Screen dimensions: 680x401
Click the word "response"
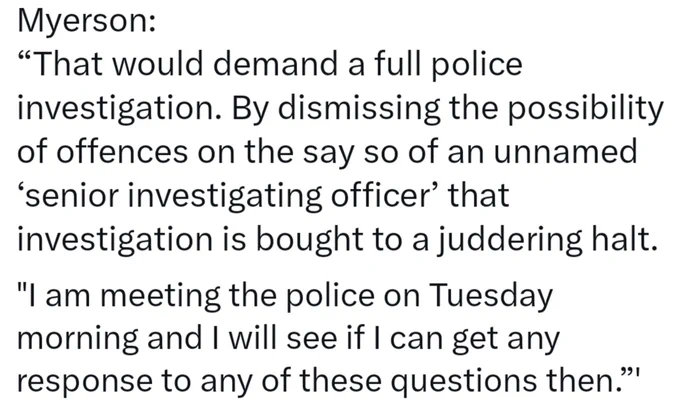[x=85, y=382]
